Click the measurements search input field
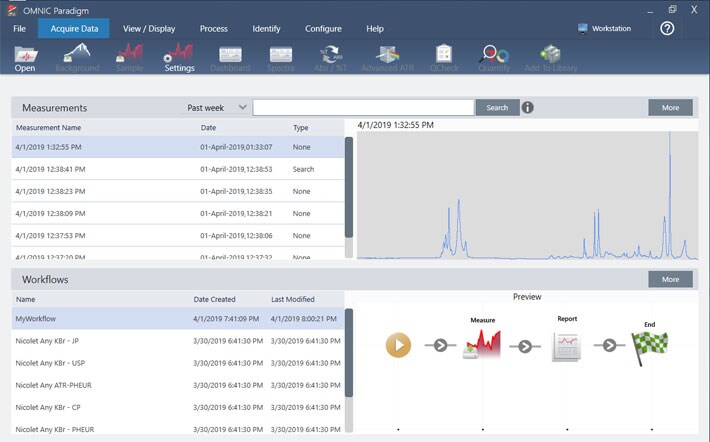This screenshot has width=710, height=442. pos(363,108)
